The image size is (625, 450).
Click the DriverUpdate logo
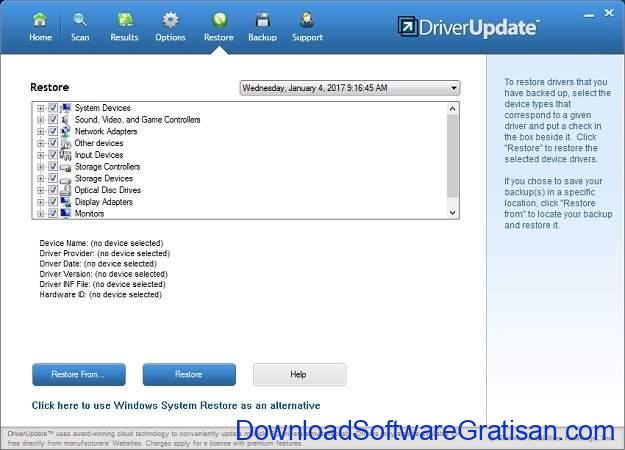click(468, 27)
